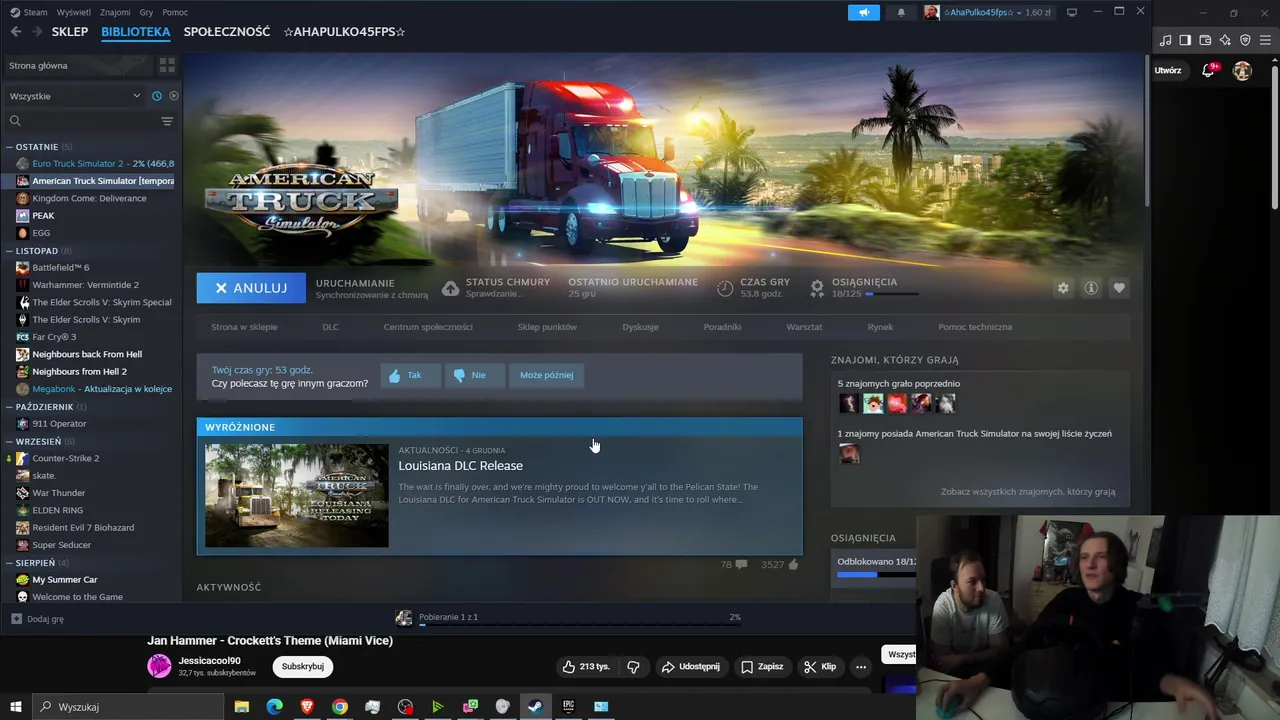Dislike the YouTube video
This screenshot has width=1280, height=720.
pos(633,666)
